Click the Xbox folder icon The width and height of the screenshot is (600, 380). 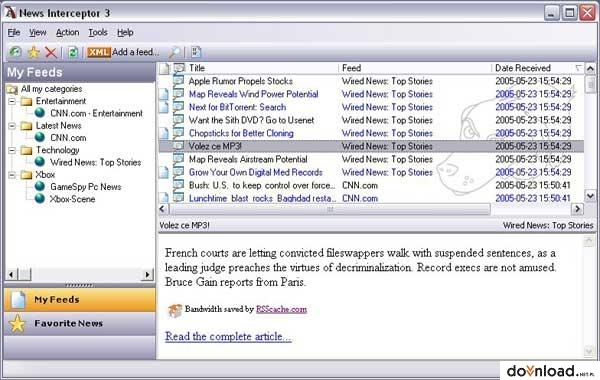click(26, 175)
